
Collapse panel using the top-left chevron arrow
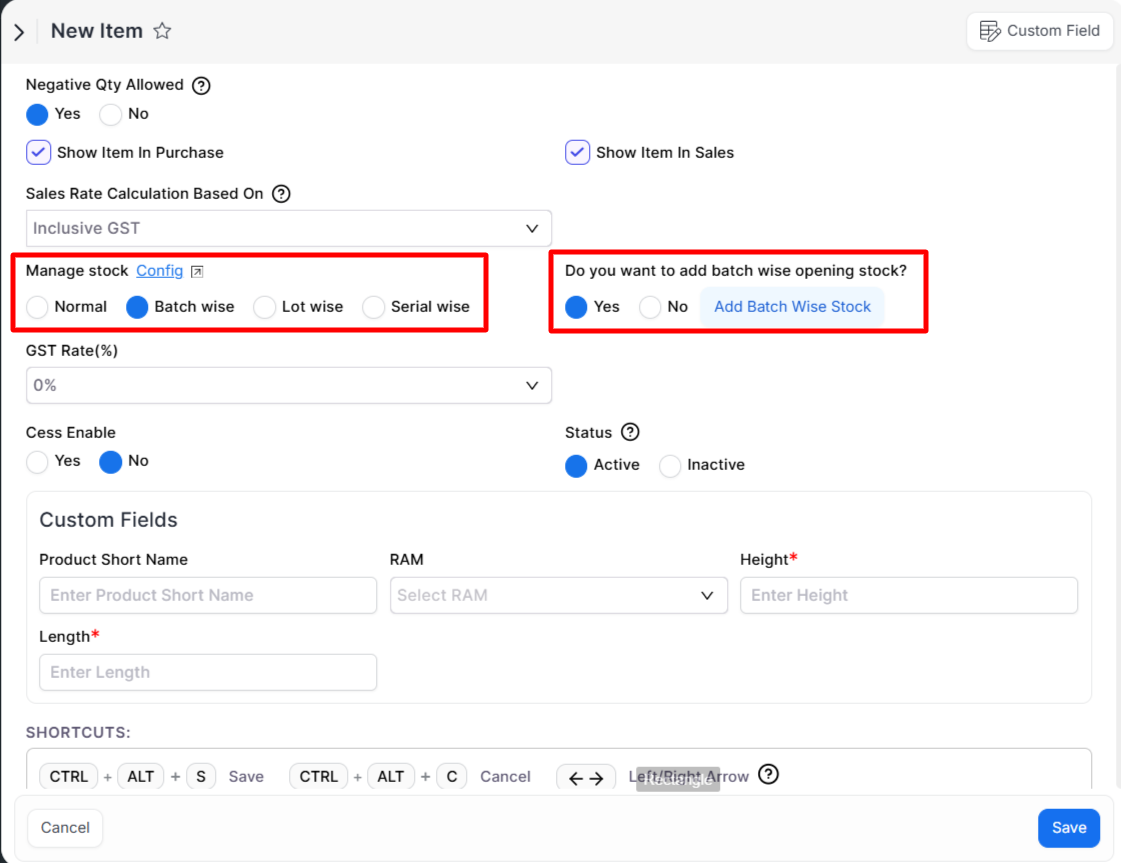(19, 32)
